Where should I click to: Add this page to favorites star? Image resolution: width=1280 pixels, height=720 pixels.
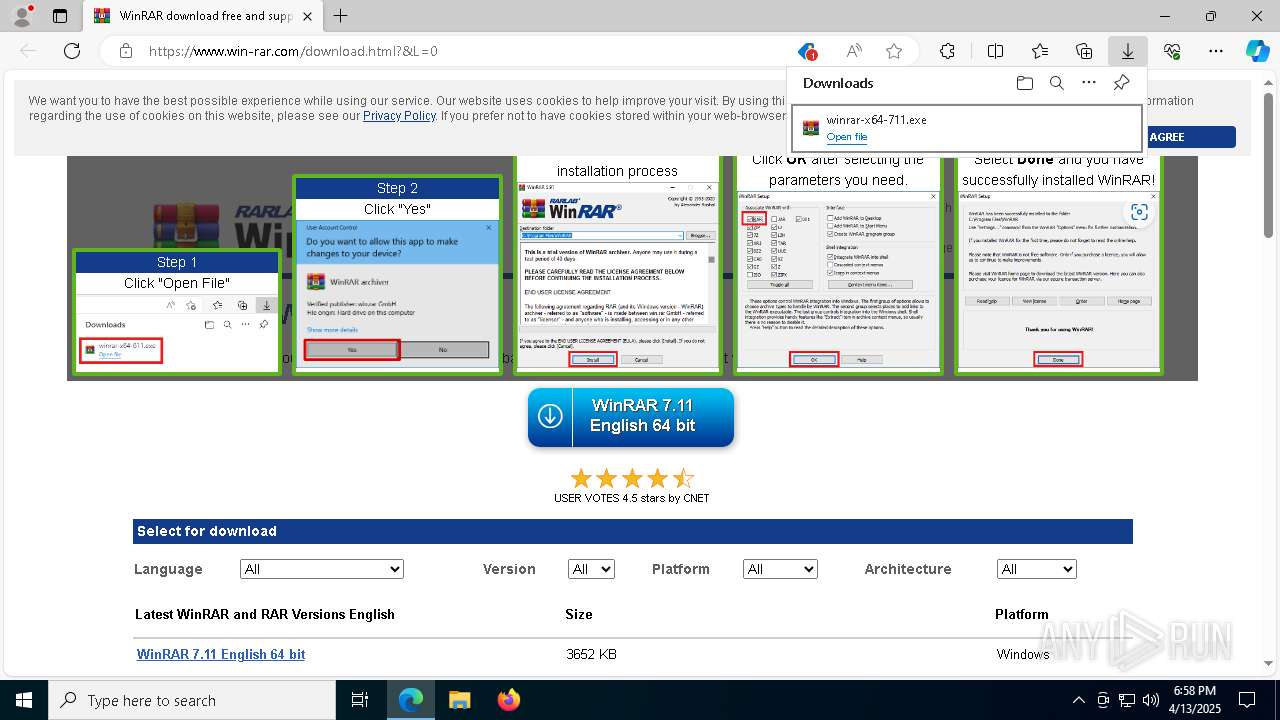[x=894, y=51]
